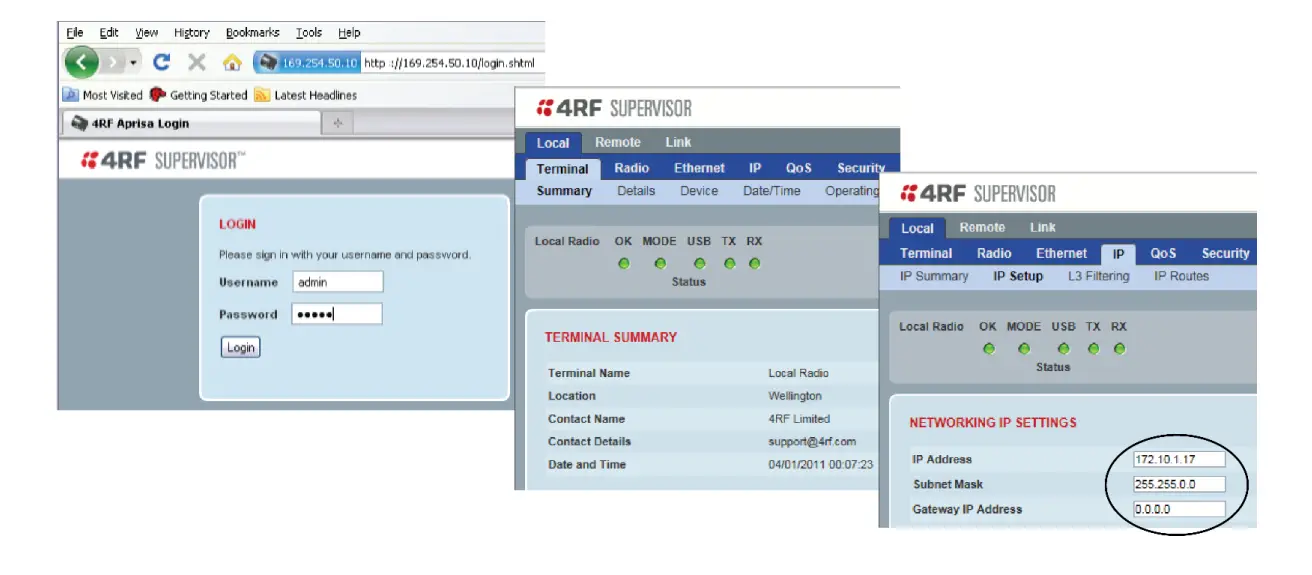Select Remote tab in the middle Supervisor window
Viewport: 1312px width, 575px height.
coord(618,142)
